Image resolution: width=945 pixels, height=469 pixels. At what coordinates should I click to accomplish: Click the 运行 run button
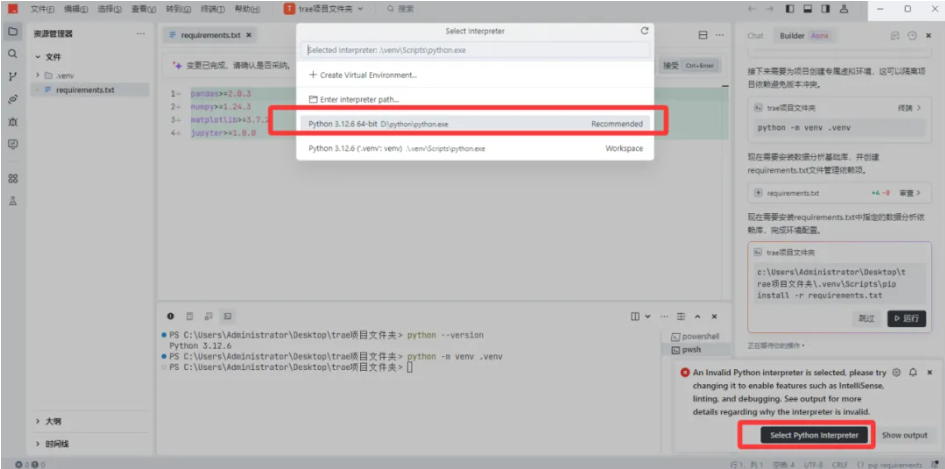coord(906,318)
